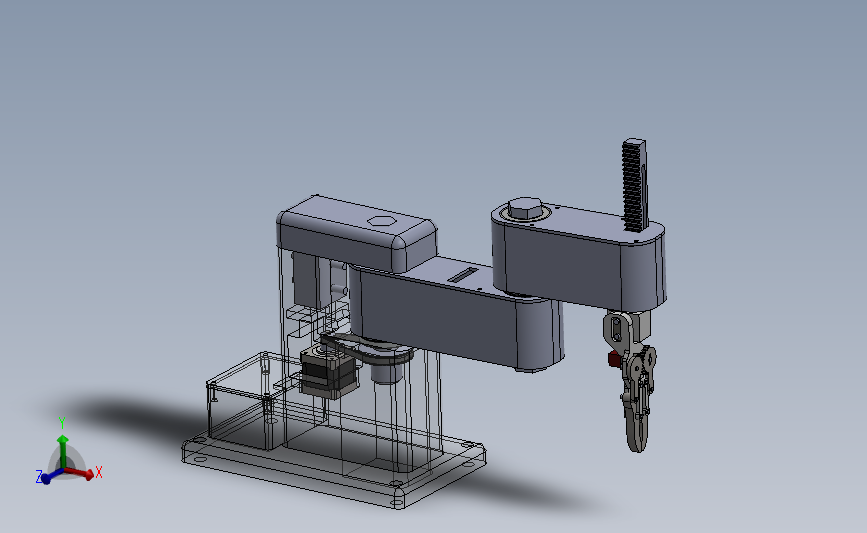
Task: Select the gripper claw at the arm end
Action: [x=638, y=398]
